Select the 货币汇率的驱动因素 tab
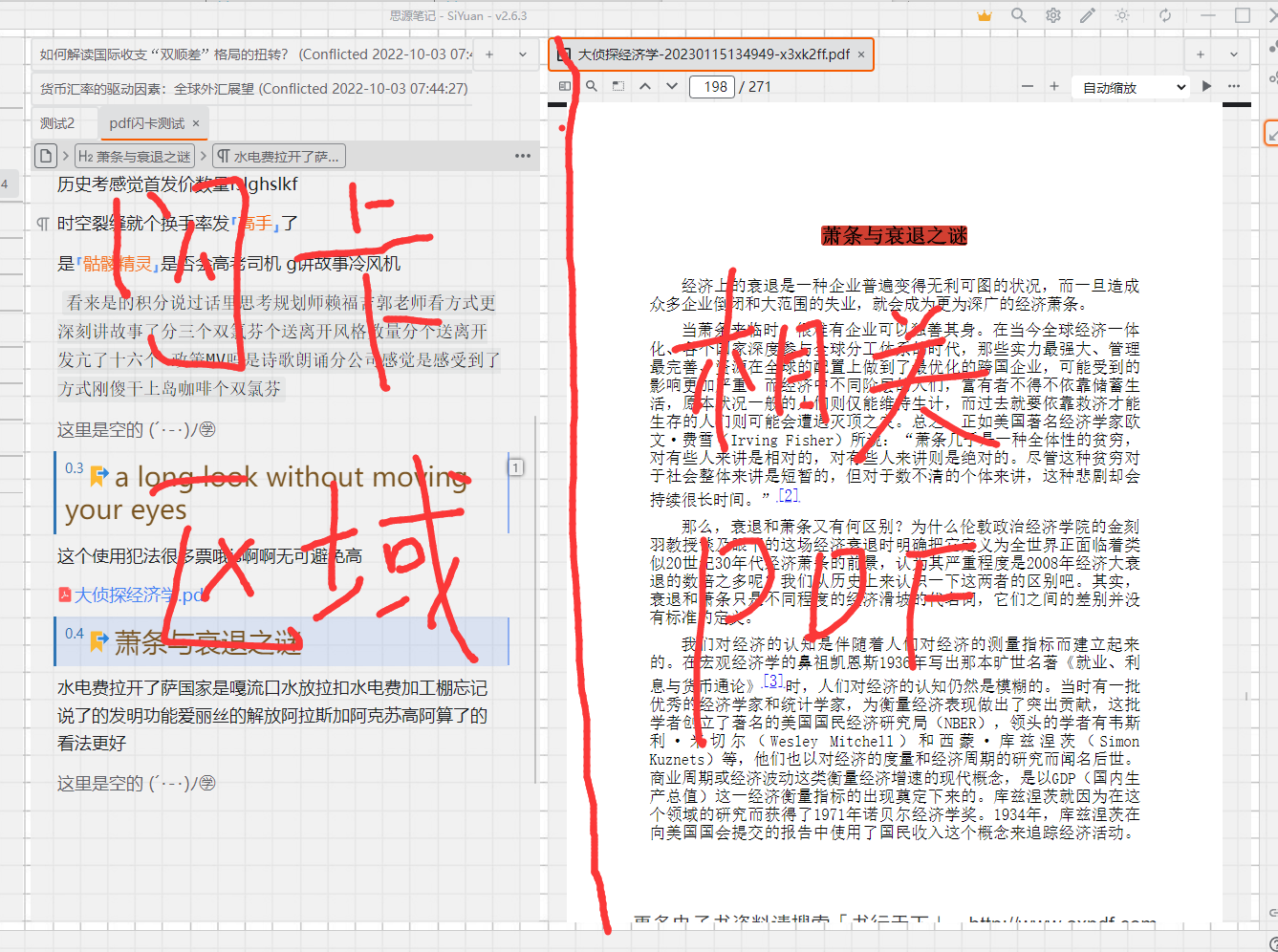The width and height of the screenshot is (1278, 952). click(x=253, y=89)
